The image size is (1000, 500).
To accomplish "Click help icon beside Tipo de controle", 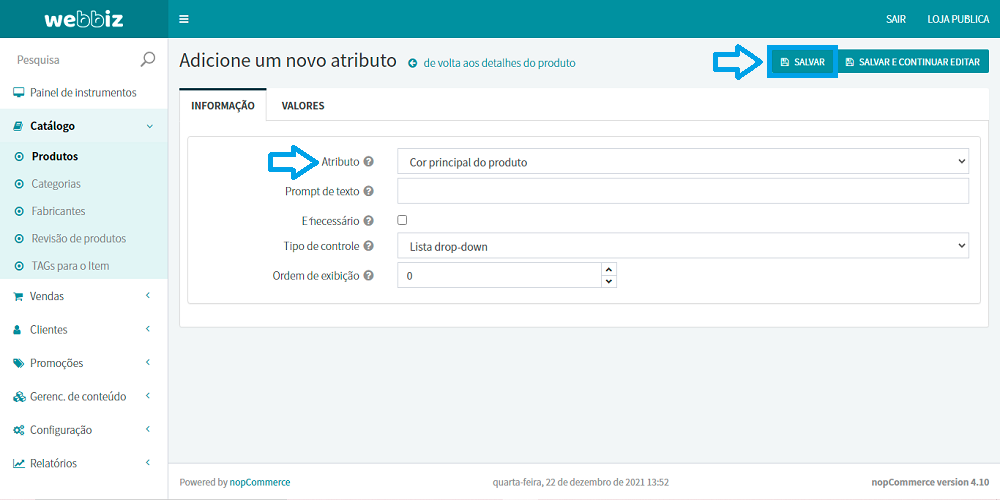I will (369, 246).
